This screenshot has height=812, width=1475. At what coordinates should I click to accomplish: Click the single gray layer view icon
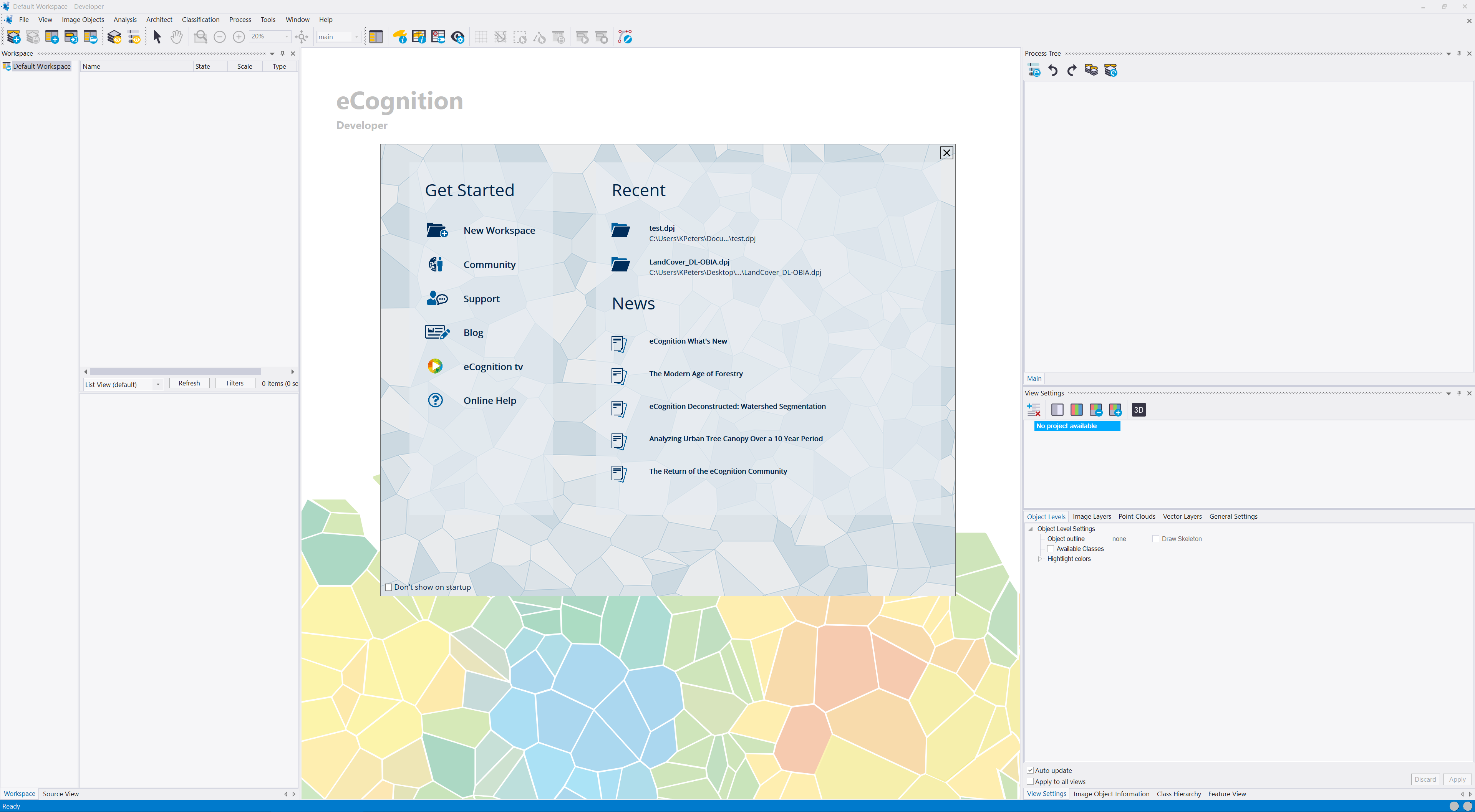(1057, 410)
